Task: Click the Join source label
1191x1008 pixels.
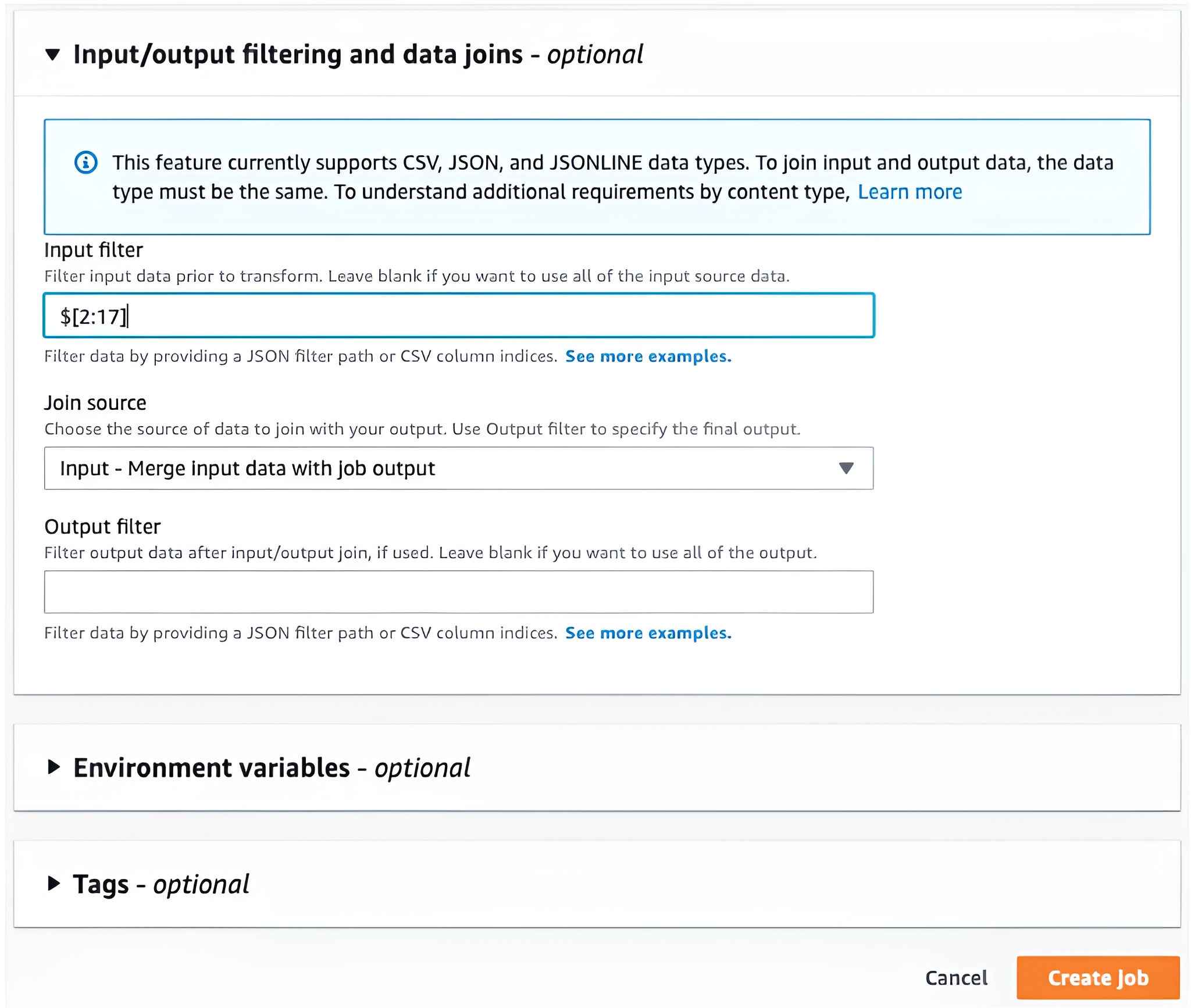Action: (x=95, y=403)
